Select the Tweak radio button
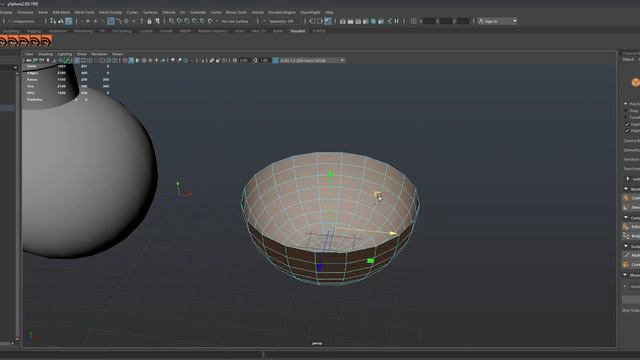This screenshot has height=360, width=640. [626, 117]
